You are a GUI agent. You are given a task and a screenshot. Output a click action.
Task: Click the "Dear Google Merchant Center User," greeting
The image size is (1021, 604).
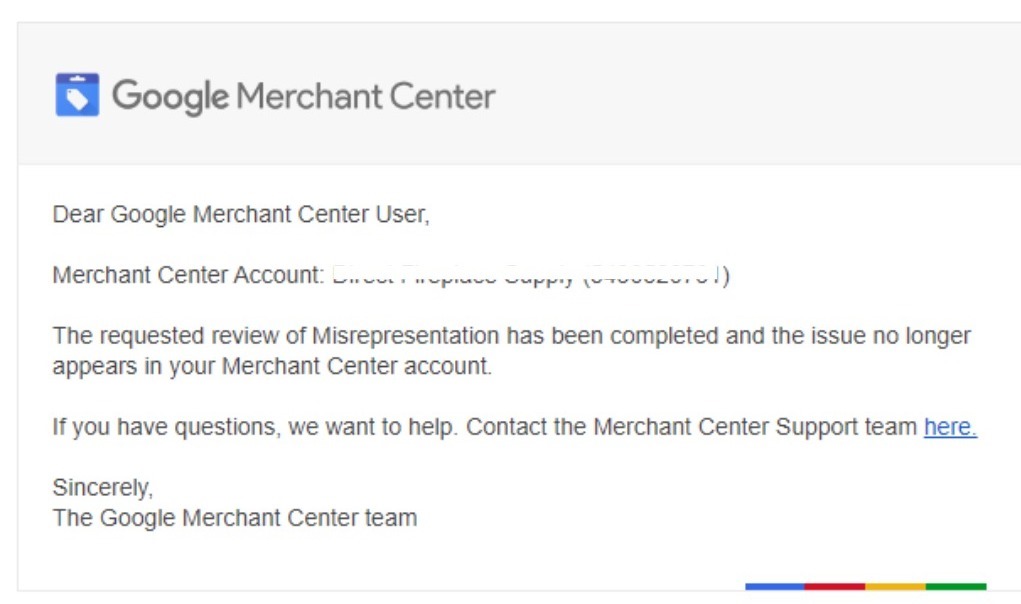point(240,214)
